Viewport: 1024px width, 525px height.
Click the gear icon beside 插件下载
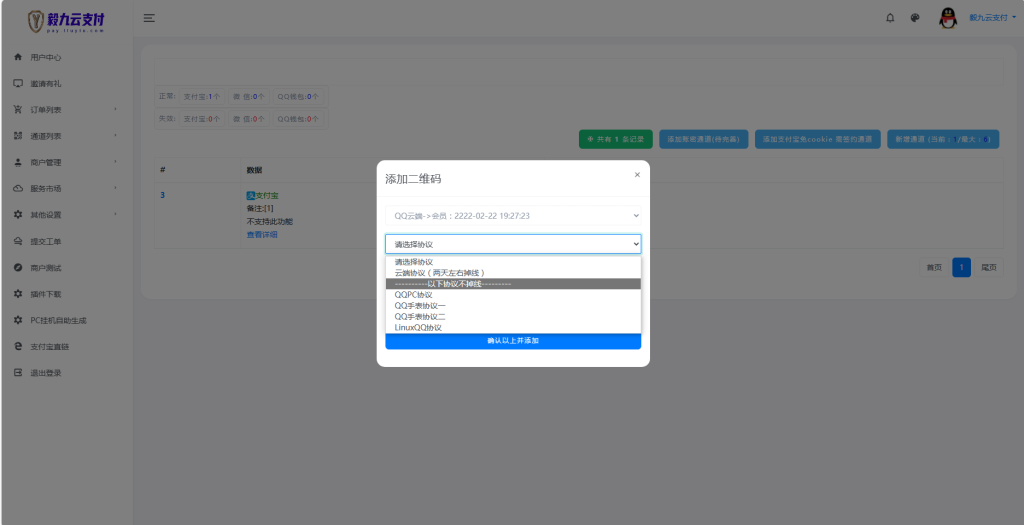[x=18, y=294]
